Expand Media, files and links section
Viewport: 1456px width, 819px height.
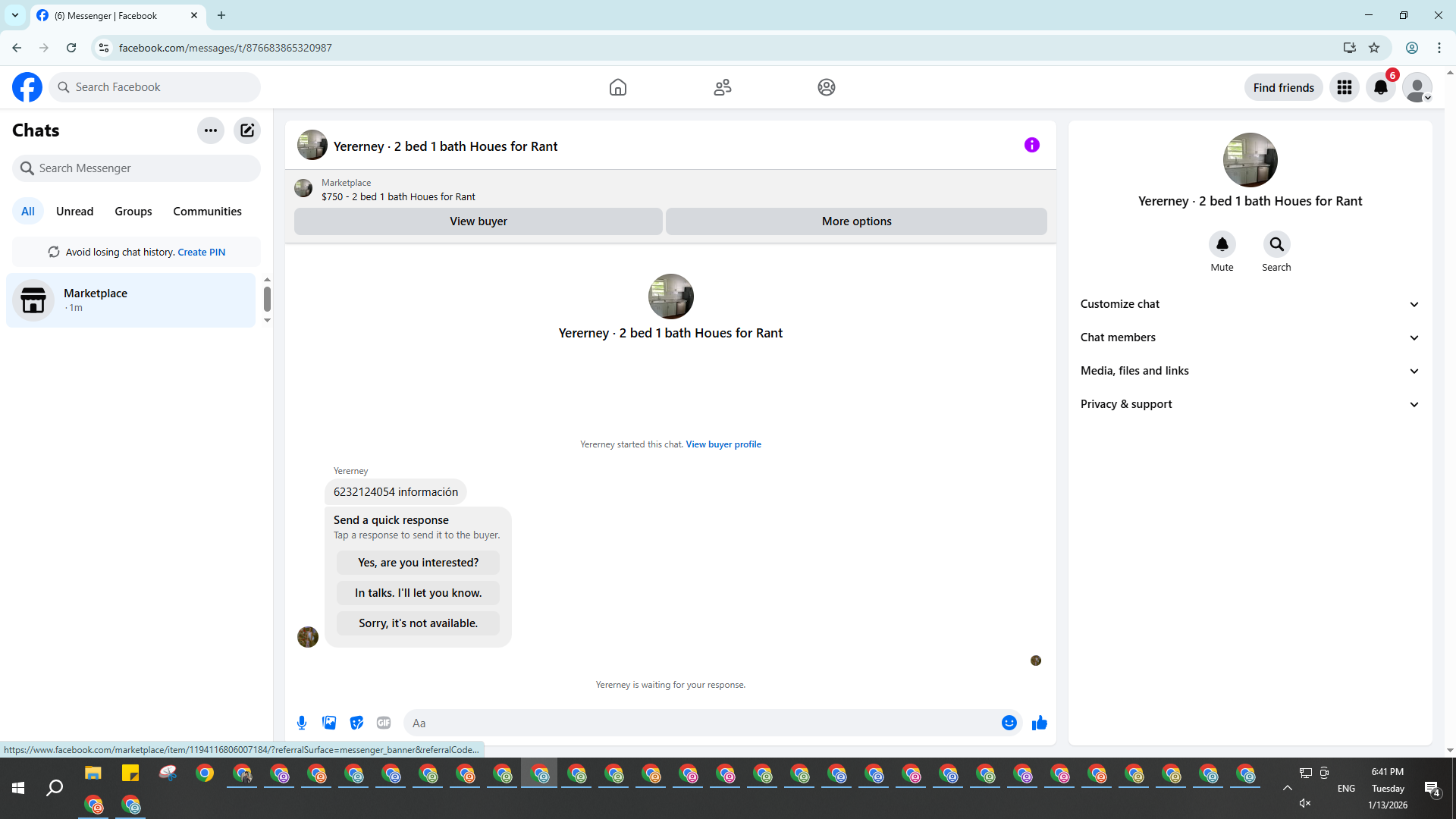click(x=1249, y=371)
